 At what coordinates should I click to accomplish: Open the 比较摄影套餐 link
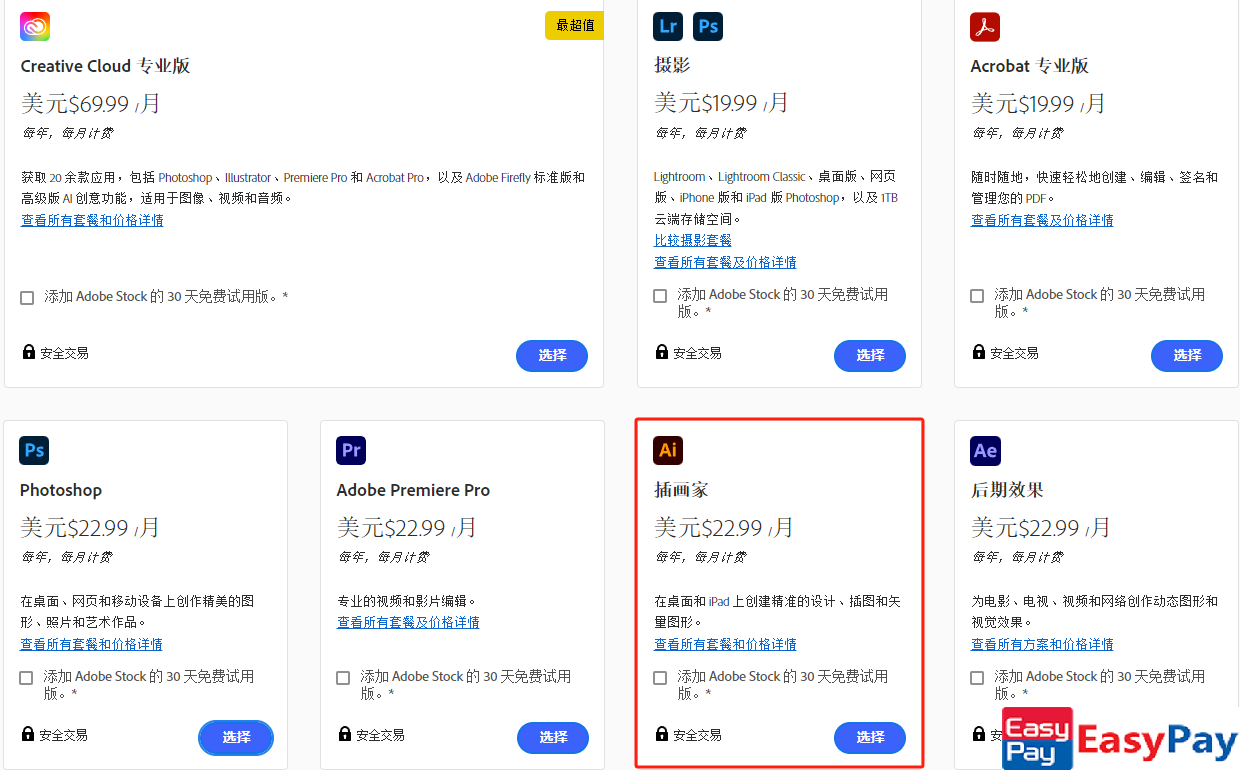click(x=693, y=240)
